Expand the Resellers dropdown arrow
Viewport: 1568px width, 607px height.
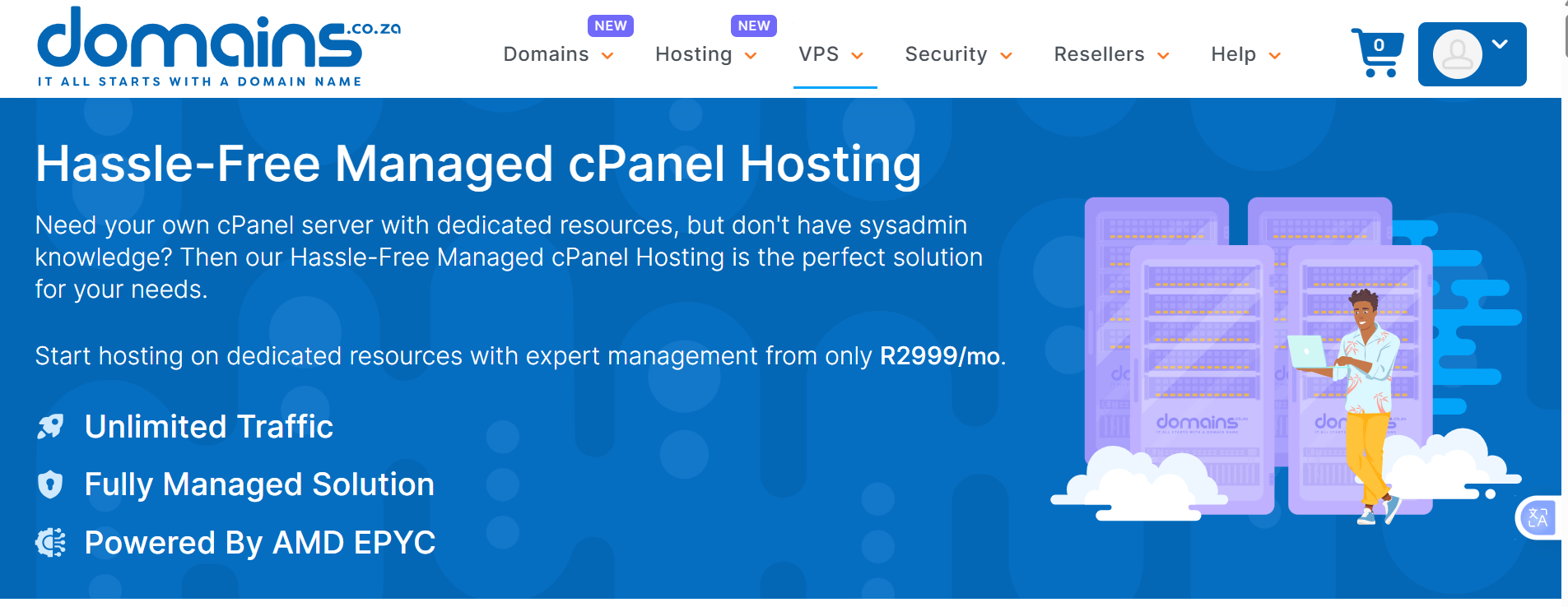(x=1163, y=56)
